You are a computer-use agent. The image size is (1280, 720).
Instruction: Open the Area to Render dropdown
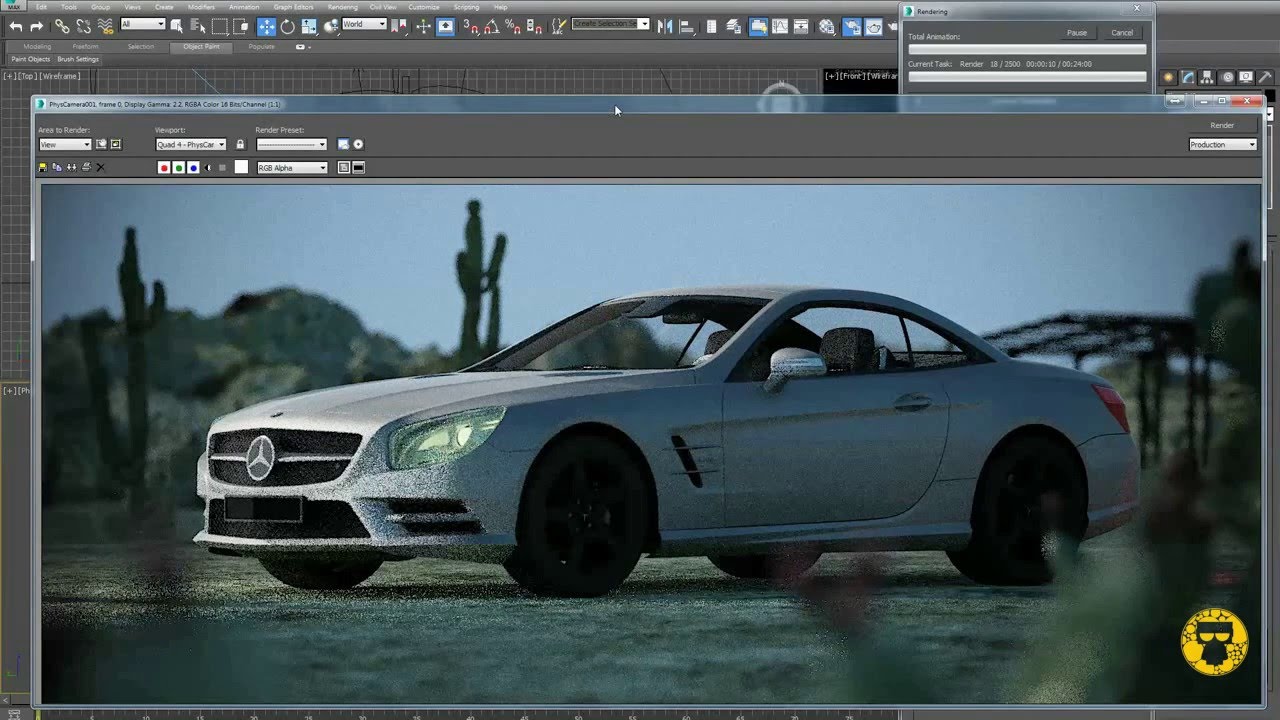click(65, 145)
